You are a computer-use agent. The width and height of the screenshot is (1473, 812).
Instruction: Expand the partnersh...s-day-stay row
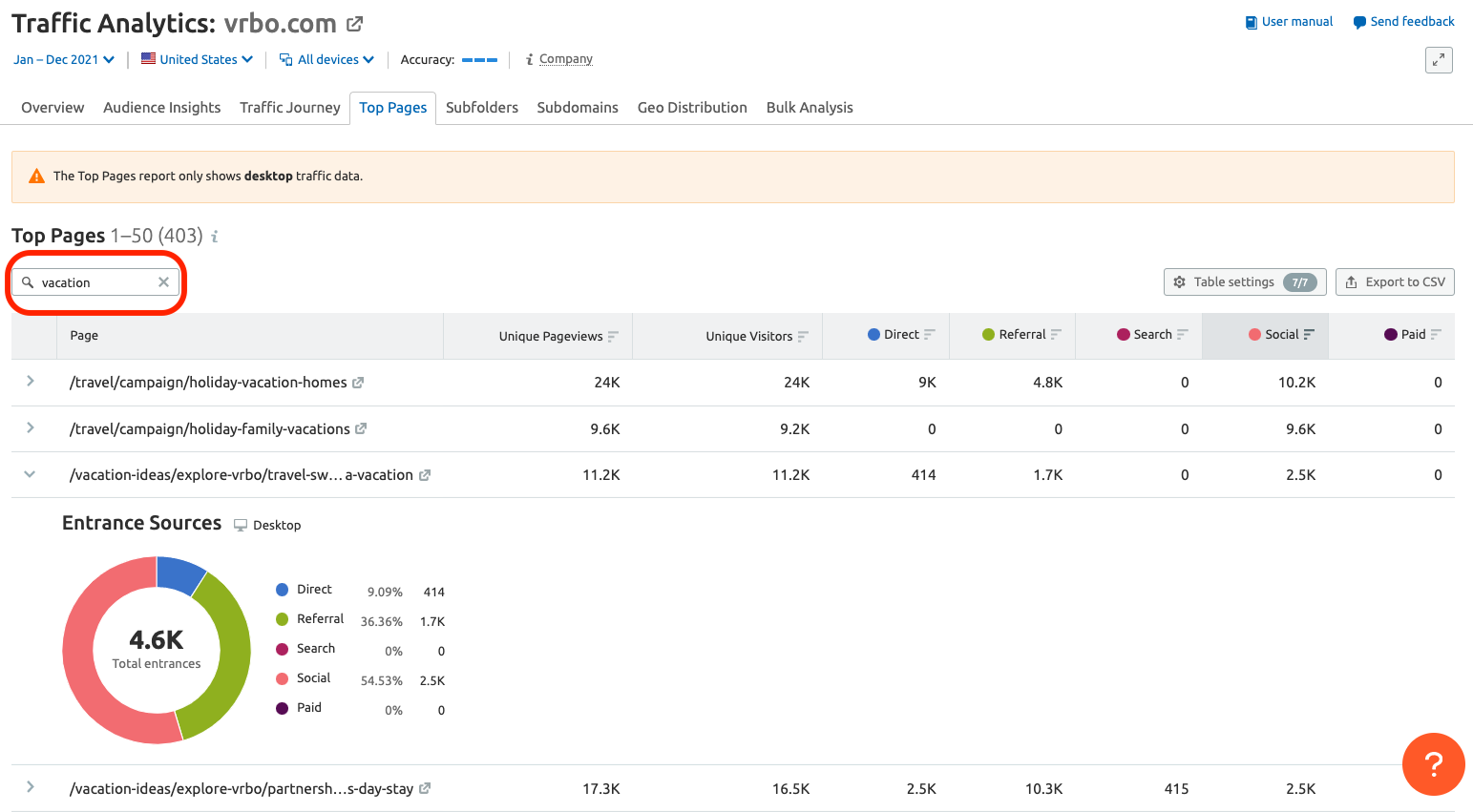tap(31, 787)
